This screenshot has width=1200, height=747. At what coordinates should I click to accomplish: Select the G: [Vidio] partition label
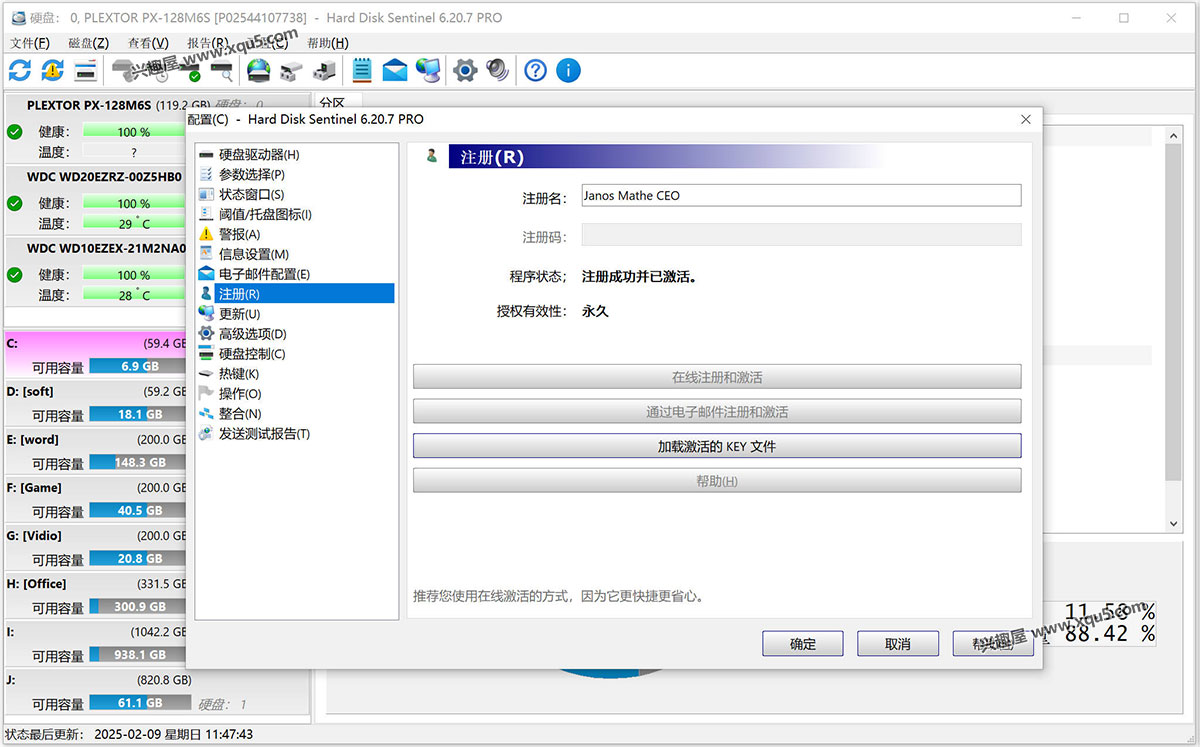coord(34,536)
